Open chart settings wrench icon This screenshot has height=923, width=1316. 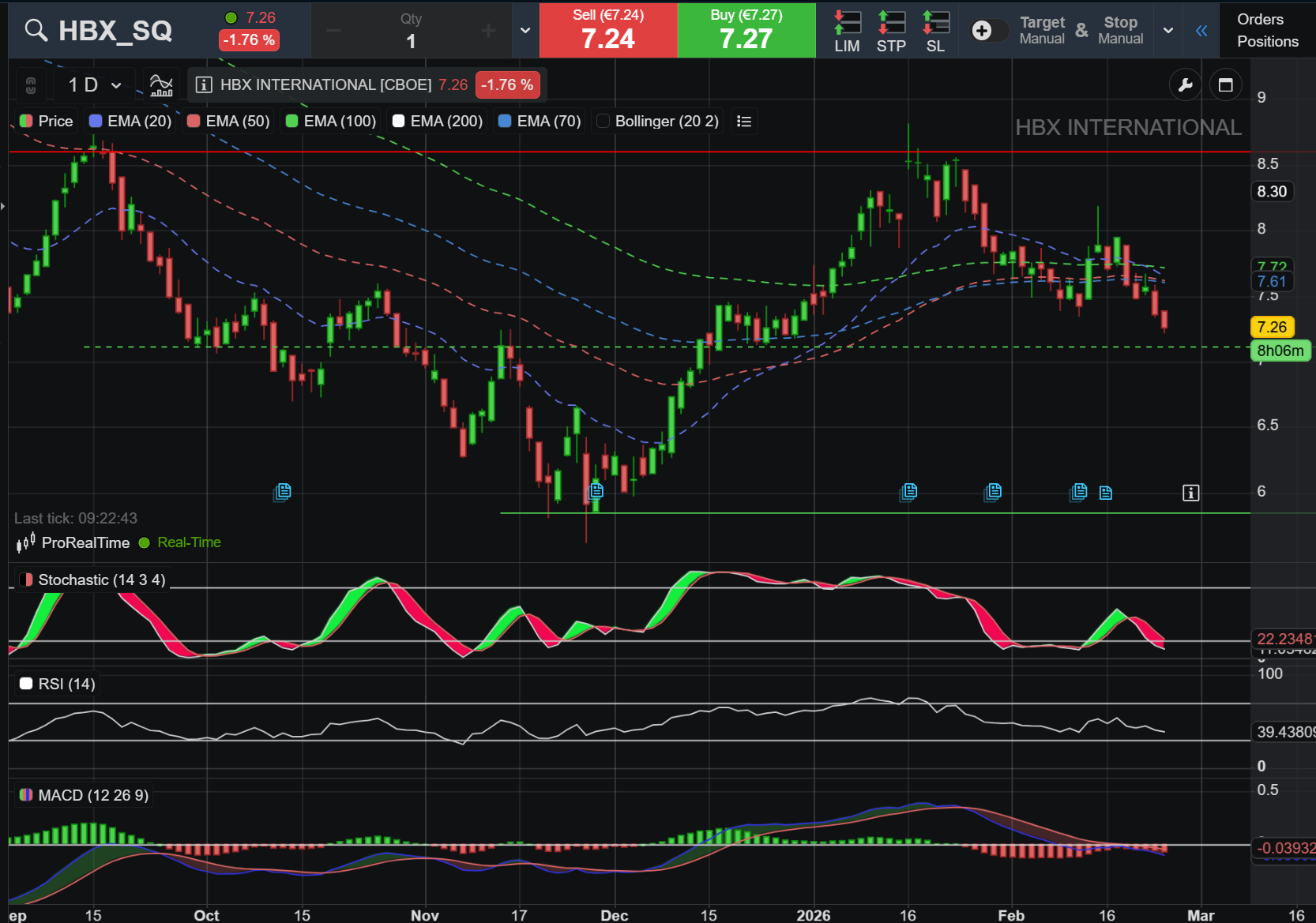coord(1185,84)
